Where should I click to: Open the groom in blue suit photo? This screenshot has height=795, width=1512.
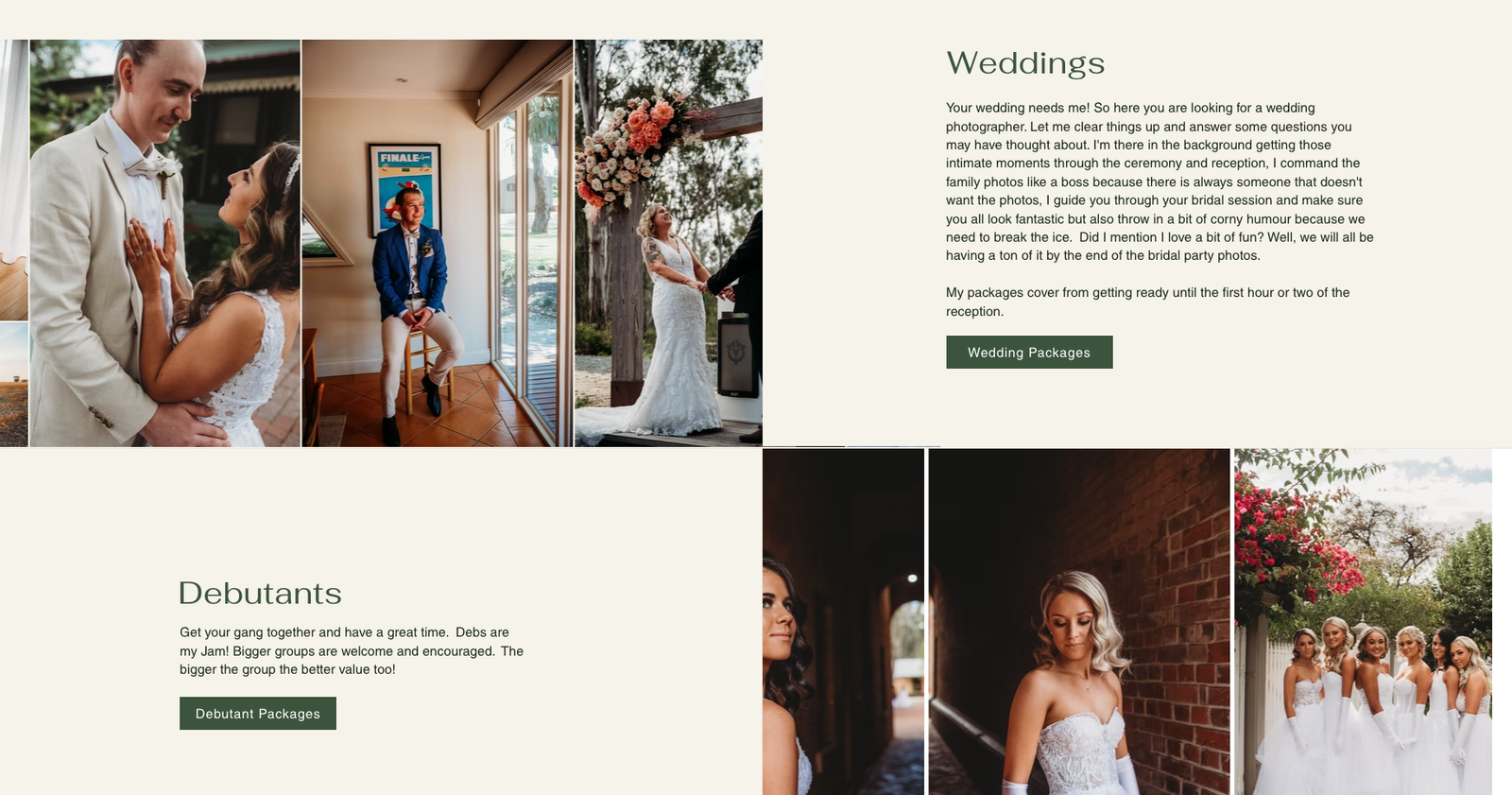coord(438,243)
